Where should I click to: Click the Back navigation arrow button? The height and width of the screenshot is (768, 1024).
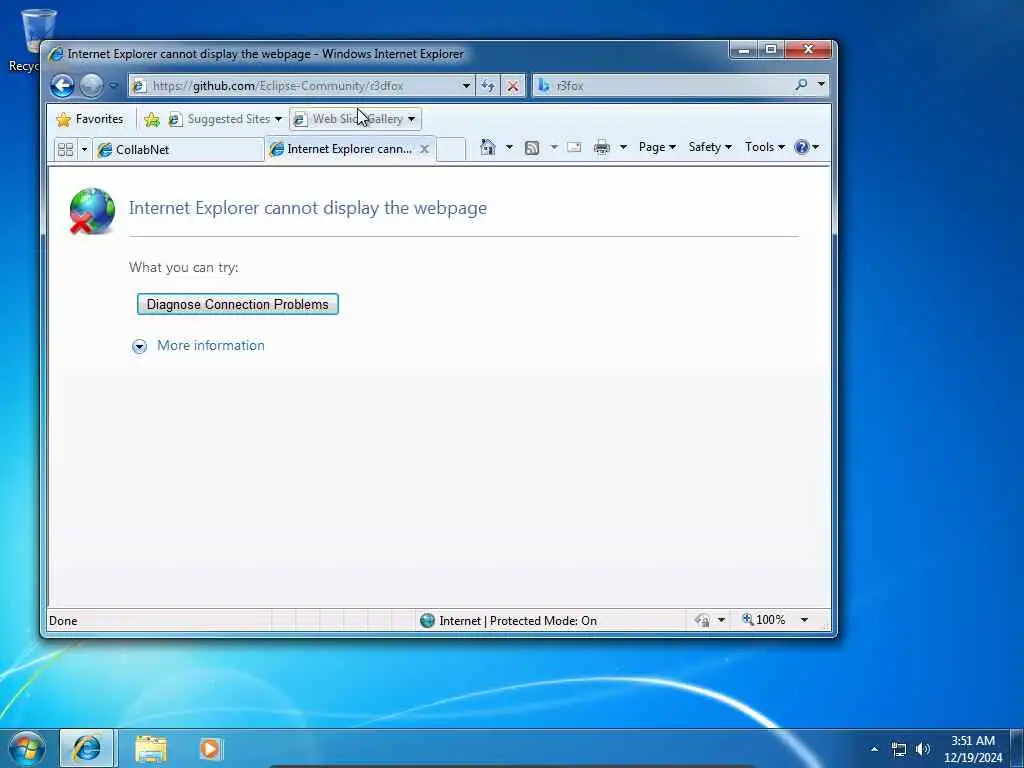pos(62,86)
